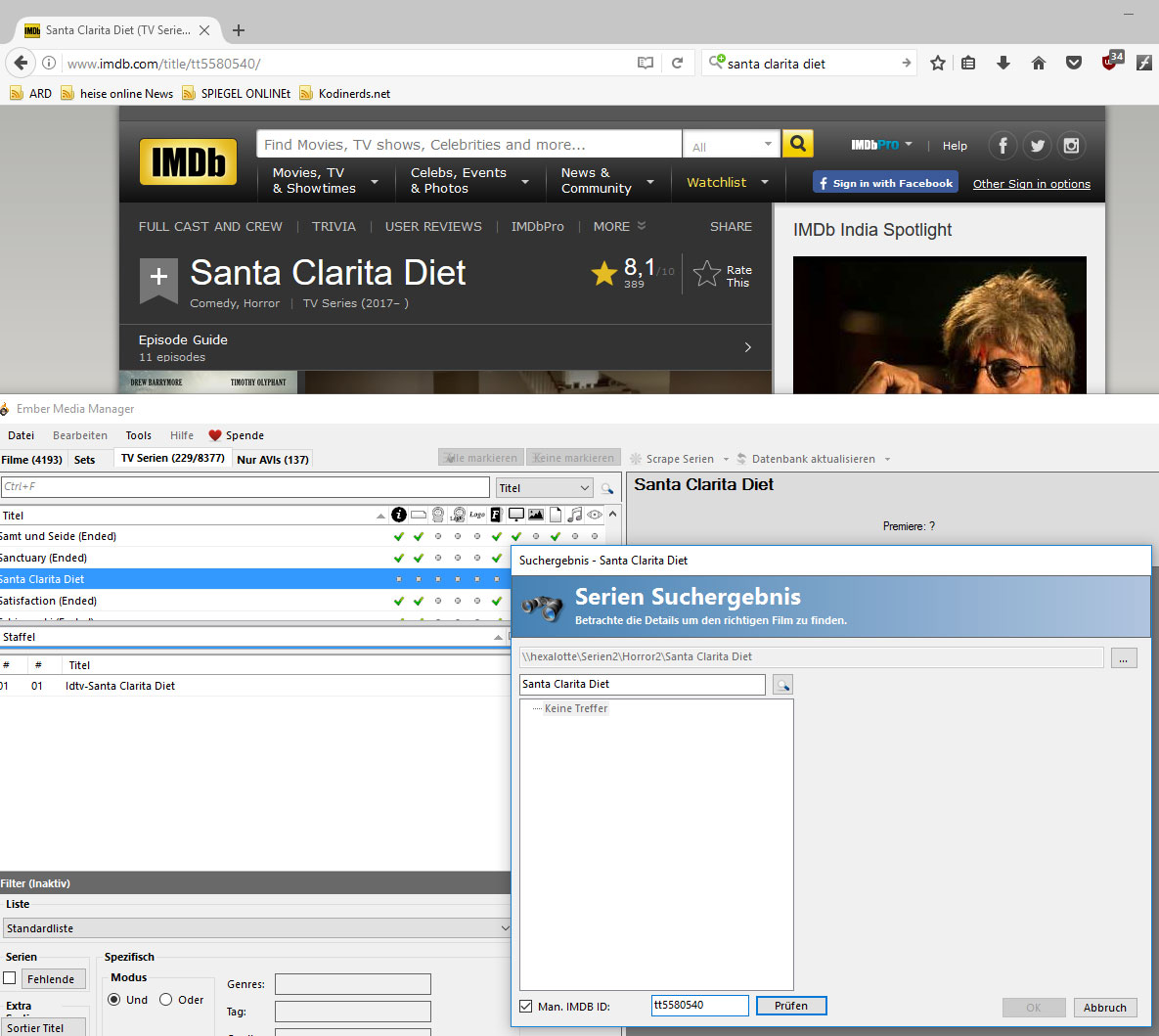Reload the page with the browser refresh icon
The width and height of the screenshot is (1159, 1036).
tap(677, 63)
